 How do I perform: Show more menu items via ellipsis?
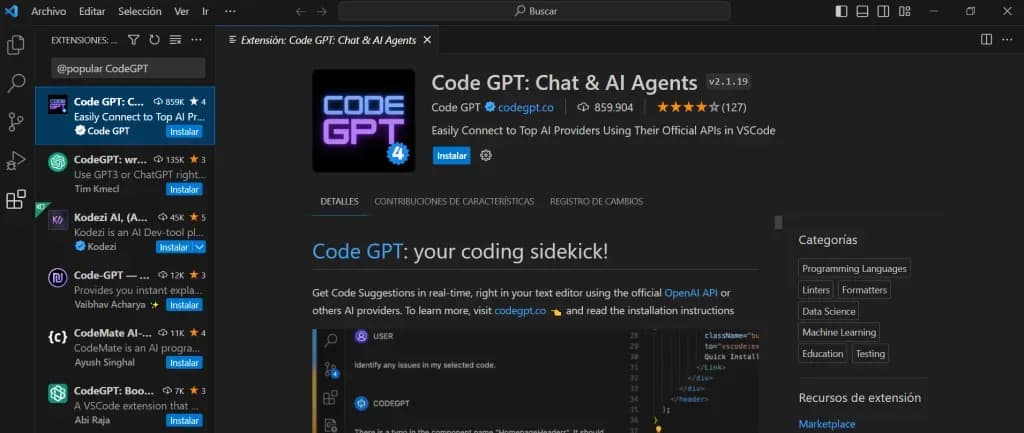click(x=230, y=11)
